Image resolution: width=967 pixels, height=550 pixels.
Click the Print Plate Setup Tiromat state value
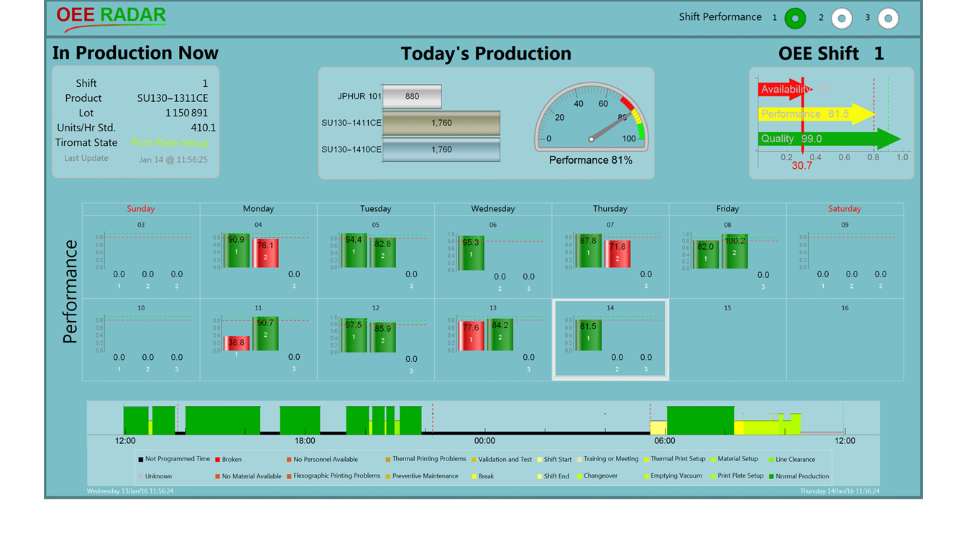(x=170, y=142)
